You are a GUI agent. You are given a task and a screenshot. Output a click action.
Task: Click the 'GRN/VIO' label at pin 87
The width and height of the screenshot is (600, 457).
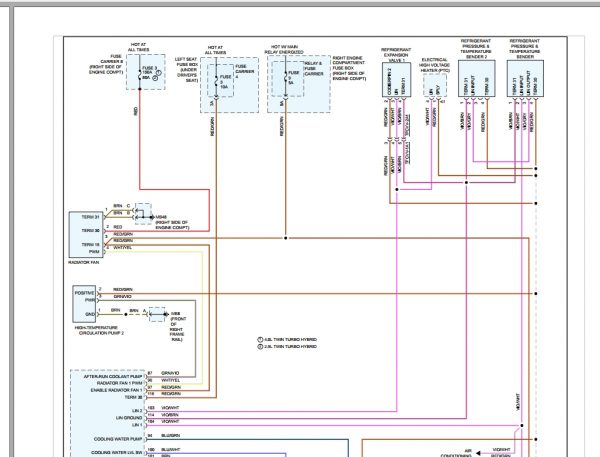click(170, 373)
